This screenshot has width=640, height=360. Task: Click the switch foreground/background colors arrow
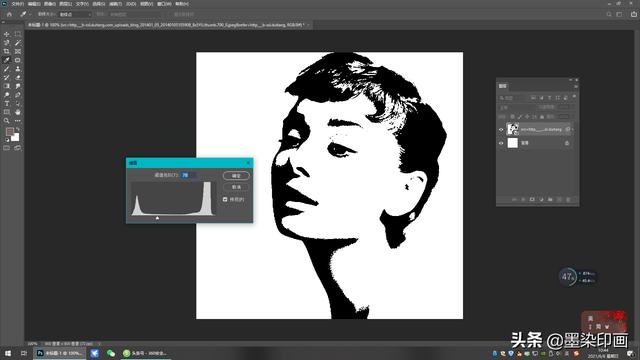point(17,130)
